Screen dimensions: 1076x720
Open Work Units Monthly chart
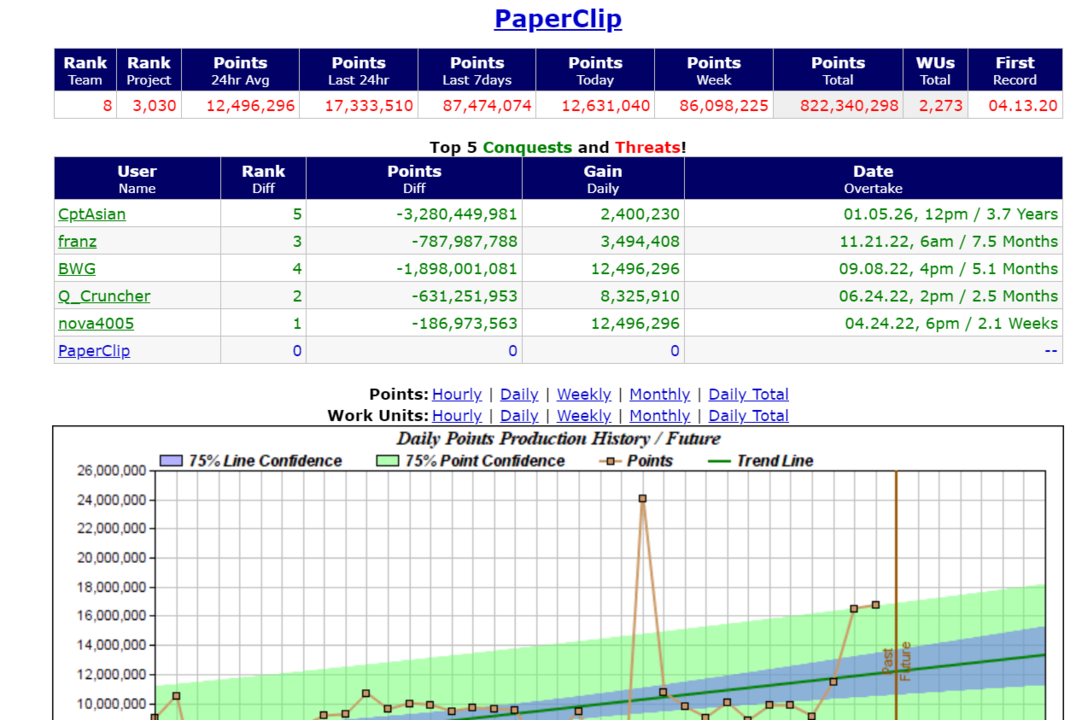[659, 416]
